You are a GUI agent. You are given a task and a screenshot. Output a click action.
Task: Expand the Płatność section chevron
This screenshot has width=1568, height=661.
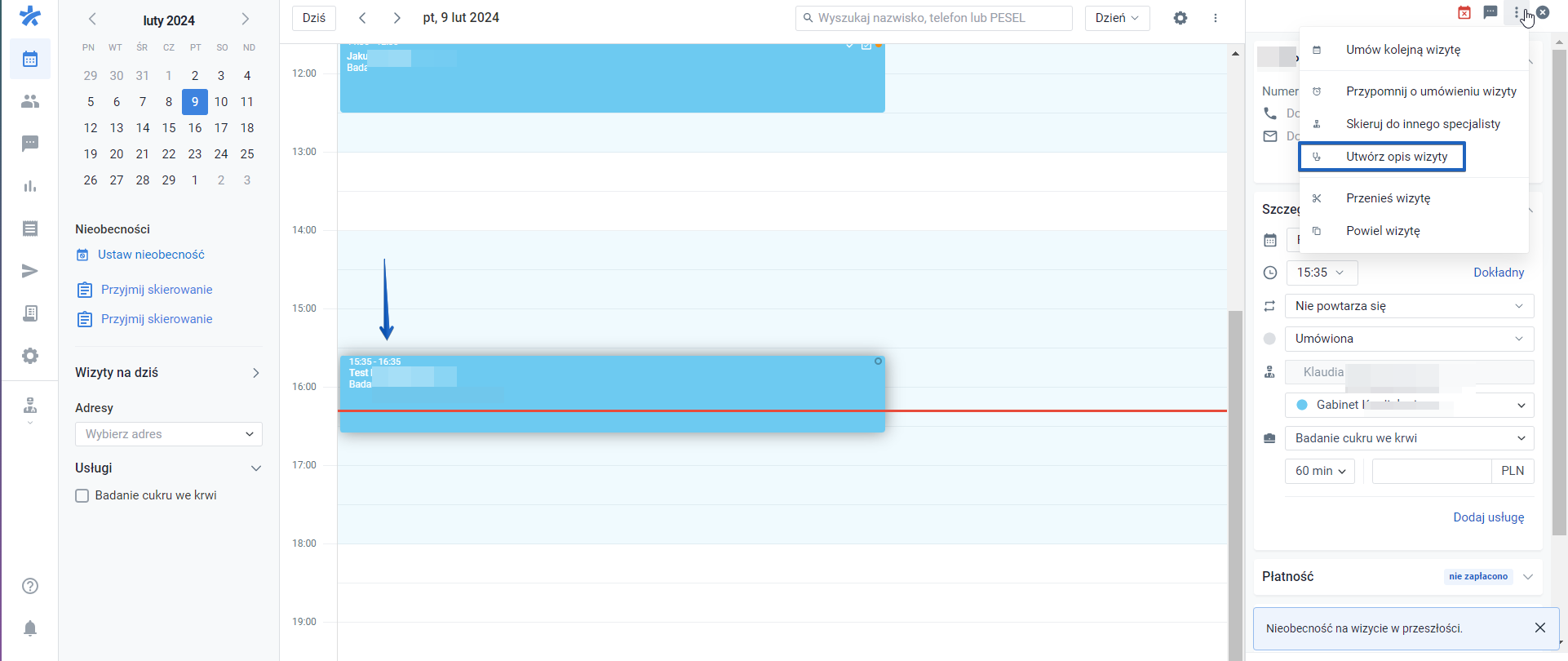pos(1528,577)
